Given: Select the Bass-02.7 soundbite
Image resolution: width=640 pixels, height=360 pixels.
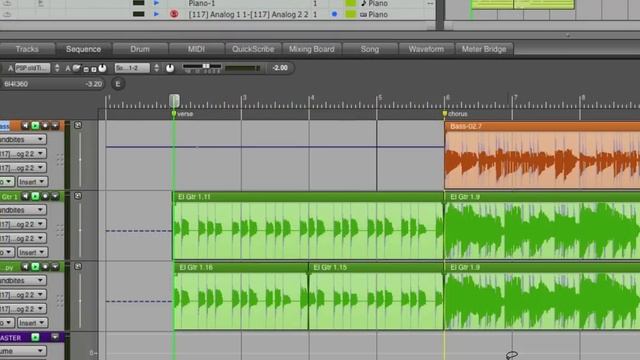Looking at the screenshot, I should [x=542, y=155].
